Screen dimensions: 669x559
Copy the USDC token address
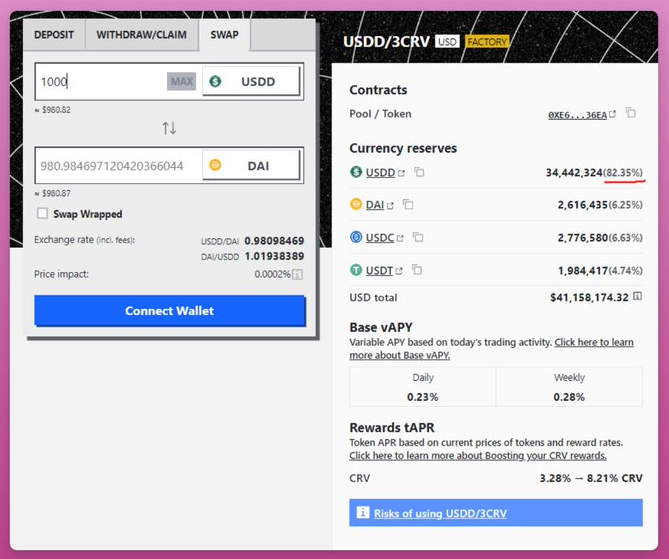tap(418, 237)
